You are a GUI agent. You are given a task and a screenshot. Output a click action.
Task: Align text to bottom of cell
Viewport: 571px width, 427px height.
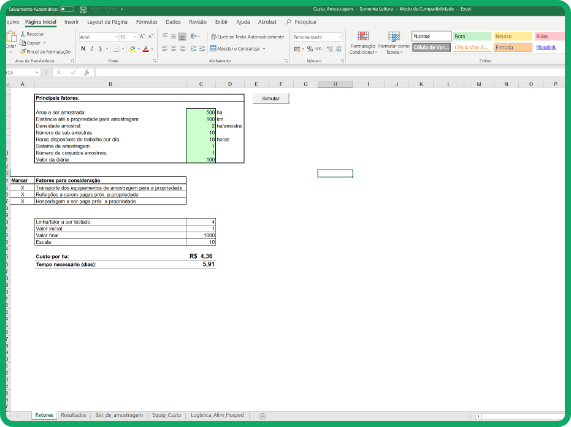(x=182, y=36)
